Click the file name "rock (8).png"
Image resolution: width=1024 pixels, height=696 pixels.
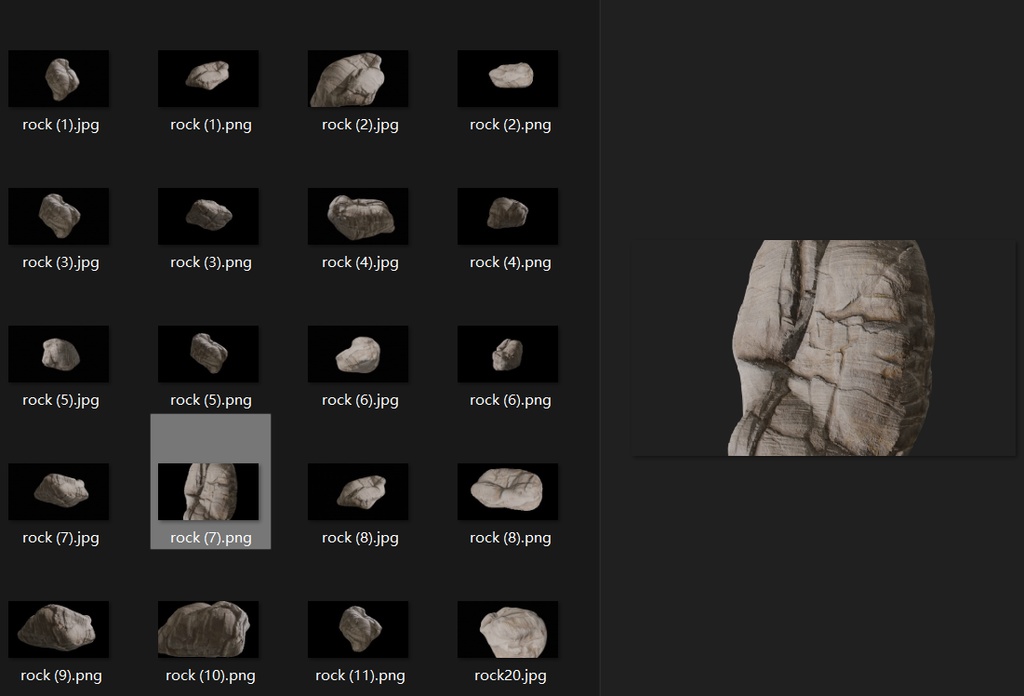[511, 538]
